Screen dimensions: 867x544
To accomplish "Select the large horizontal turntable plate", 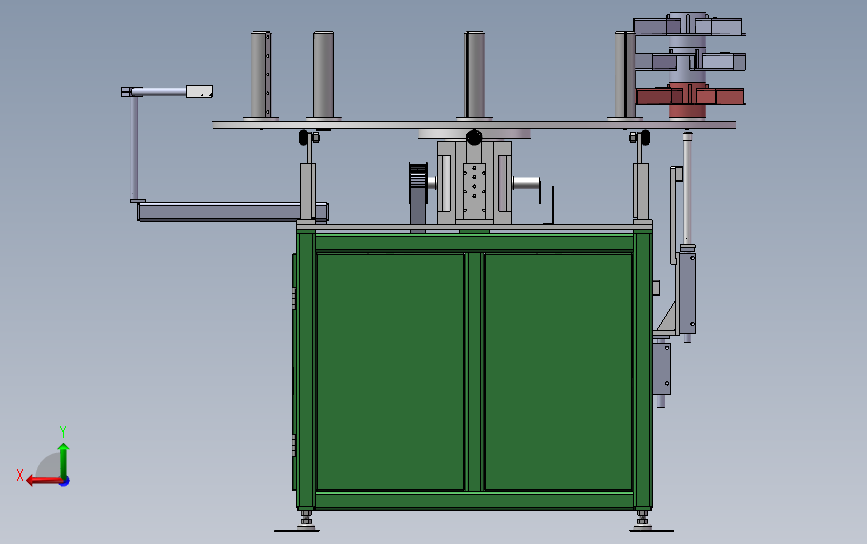I will 474,125.
